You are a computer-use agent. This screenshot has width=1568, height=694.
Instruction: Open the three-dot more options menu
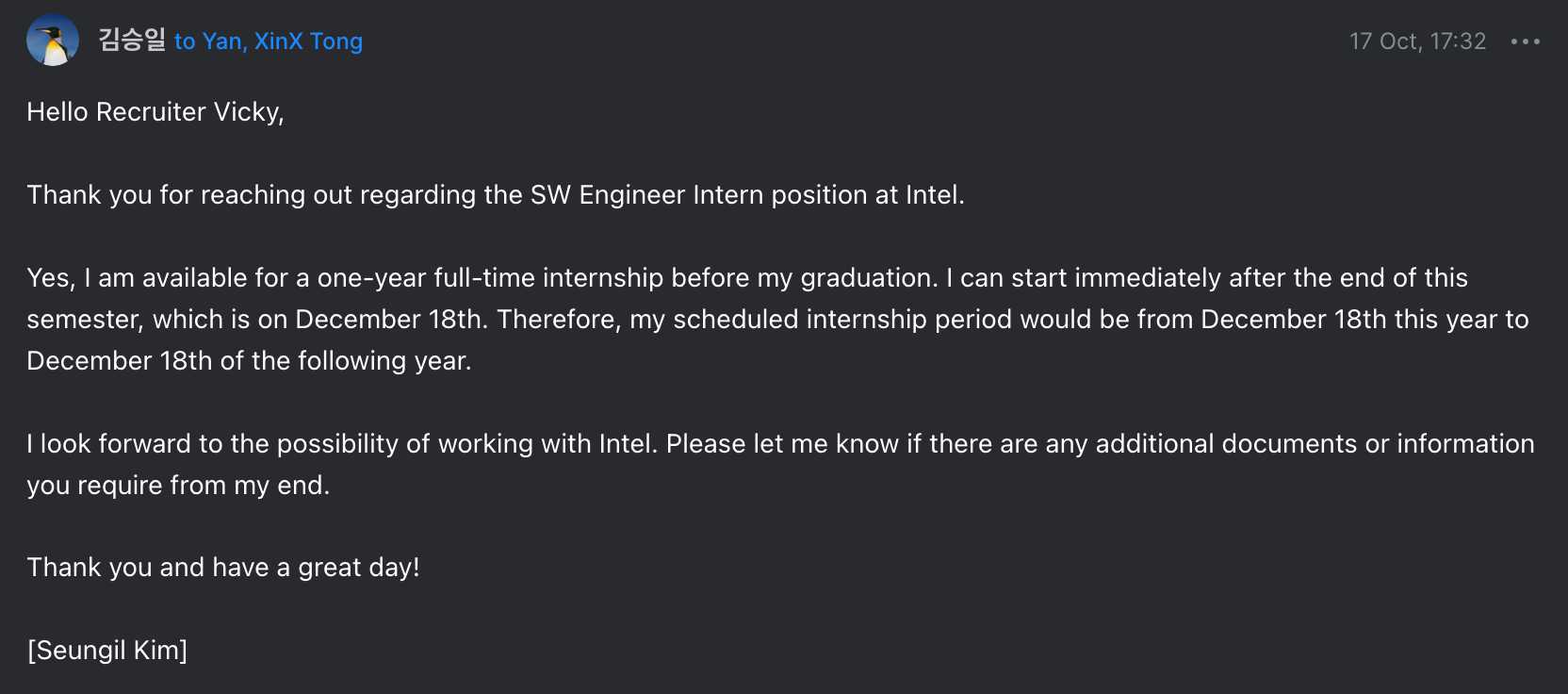coord(1525,41)
